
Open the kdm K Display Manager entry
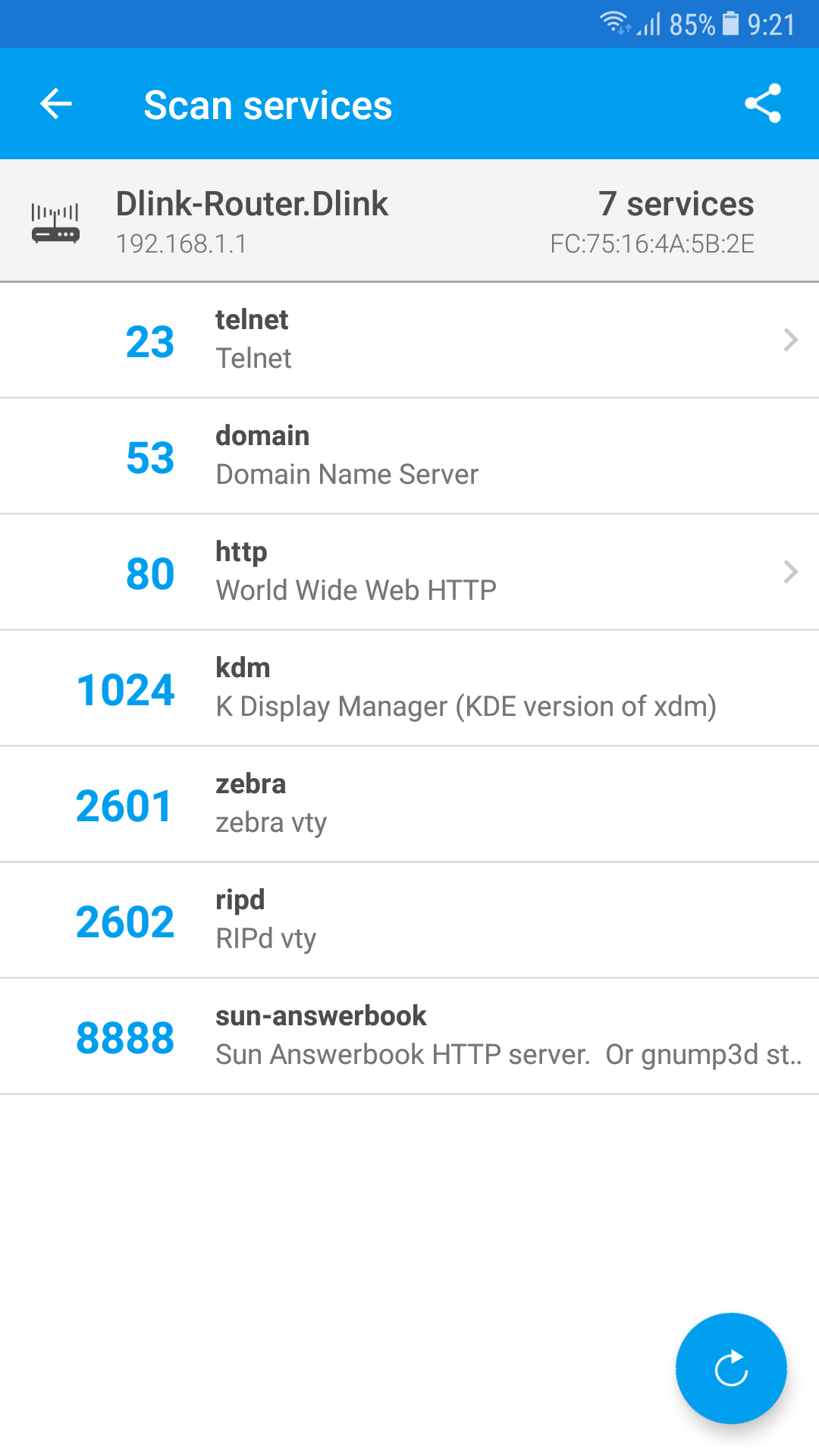tap(409, 689)
